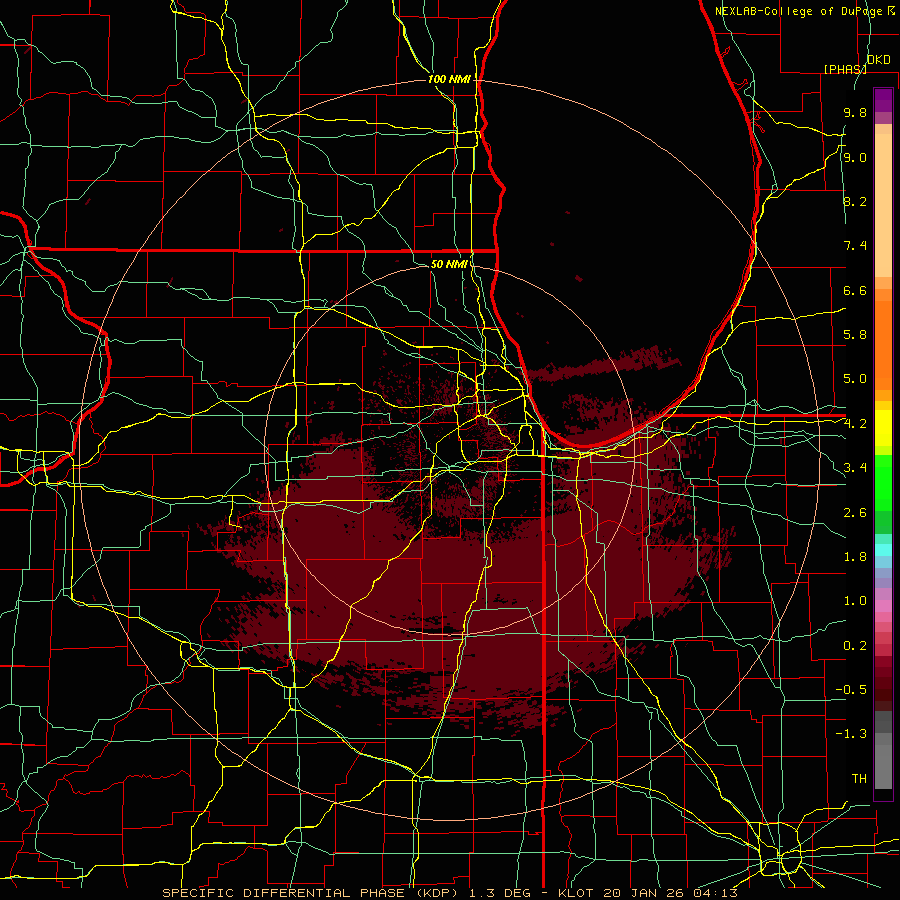Pick the yellow legend color band
Image resolution: width=900 pixels, height=900 pixels.
tap(883, 428)
